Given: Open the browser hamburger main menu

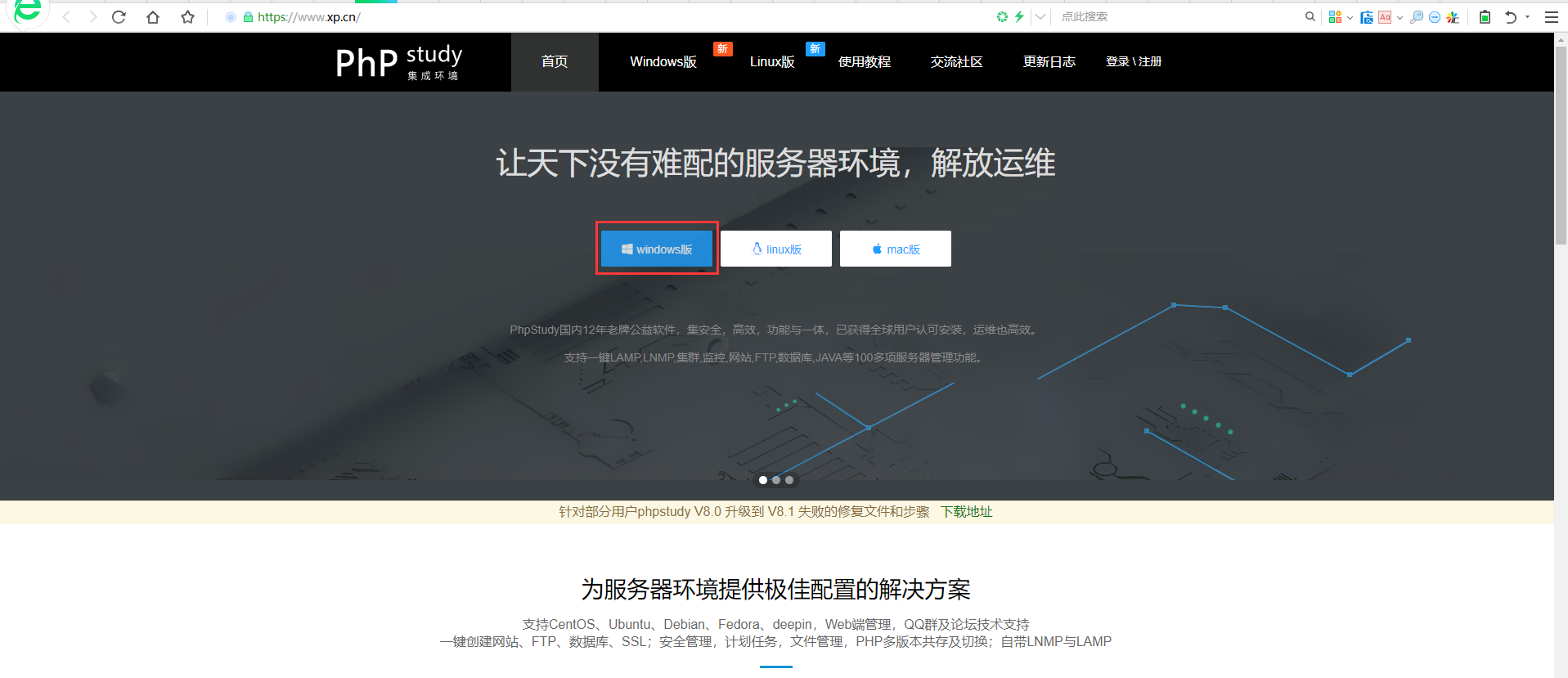Looking at the screenshot, I should click(1551, 17).
